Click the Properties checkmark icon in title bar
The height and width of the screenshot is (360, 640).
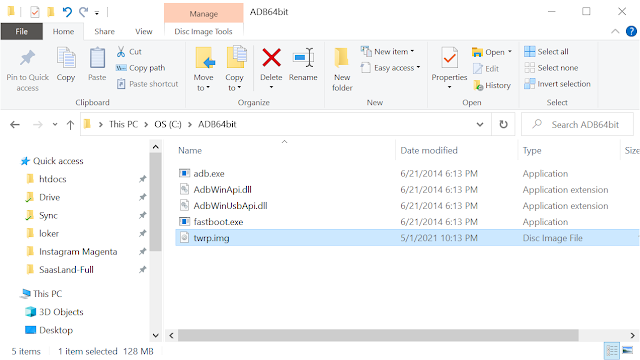[x=35, y=12]
